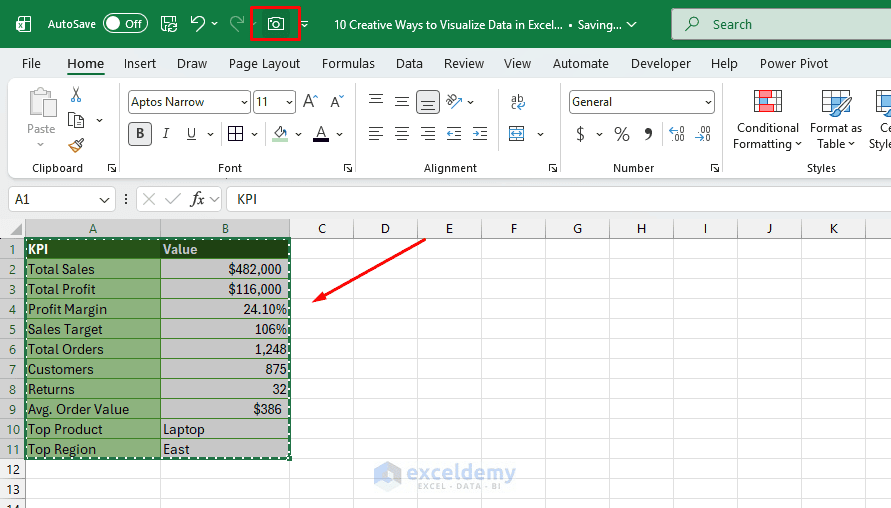Click the Undo arrow icon
The height and width of the screenshot is (508, 891).
pyautogui.click(x=197, y=23)
